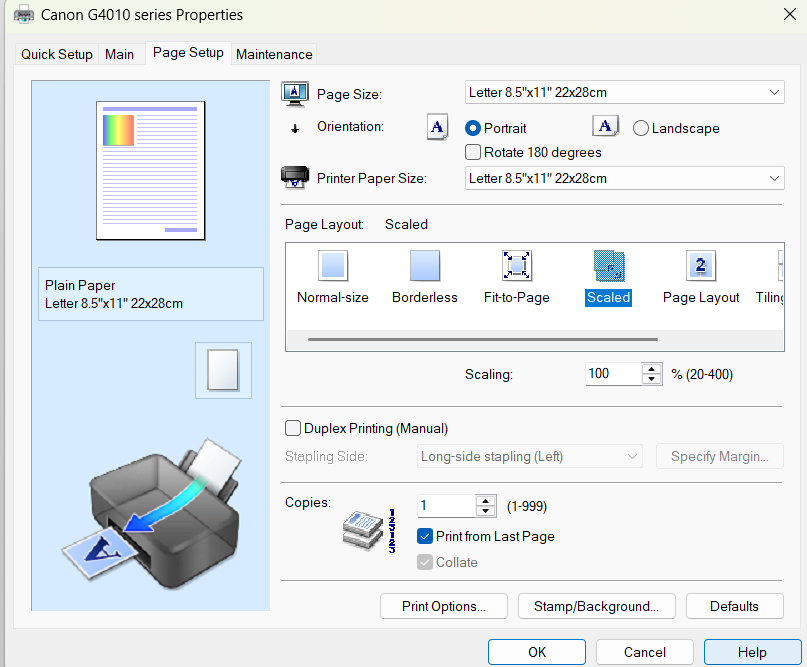Image resolution: width=807 pixels, height=667 pixels.
Task: Click the Defaults button
Action: [734, 606]
